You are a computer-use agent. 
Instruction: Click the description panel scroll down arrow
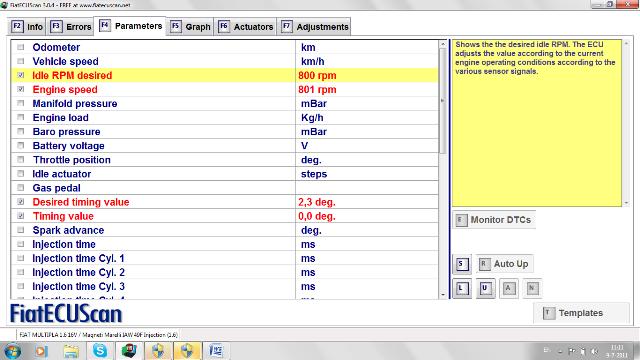pyautogui.click(x=627, y=202)
